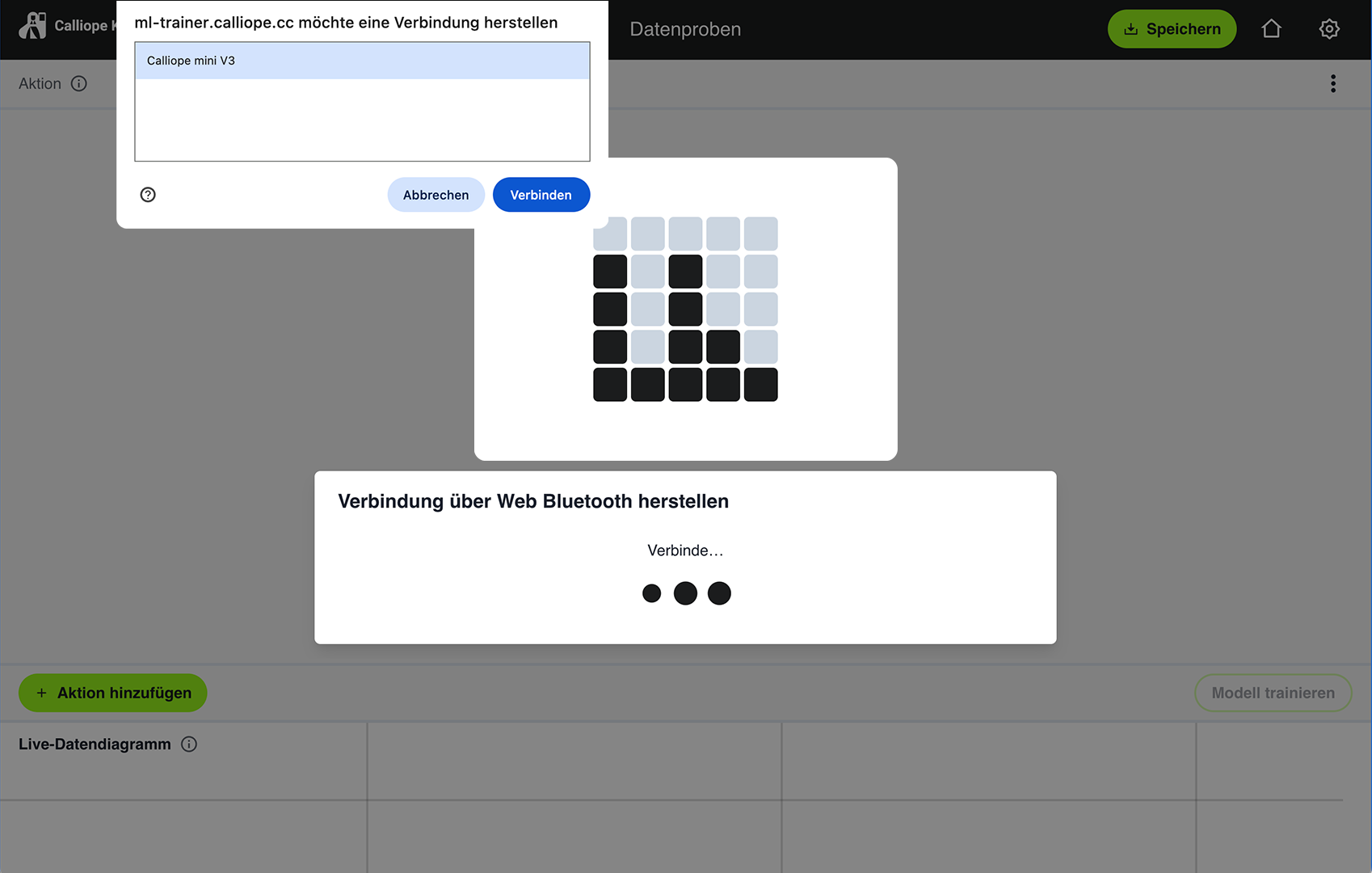Click empty area of the device list
The height and width of the screenshot is (873, 1372).
(362, 120)
